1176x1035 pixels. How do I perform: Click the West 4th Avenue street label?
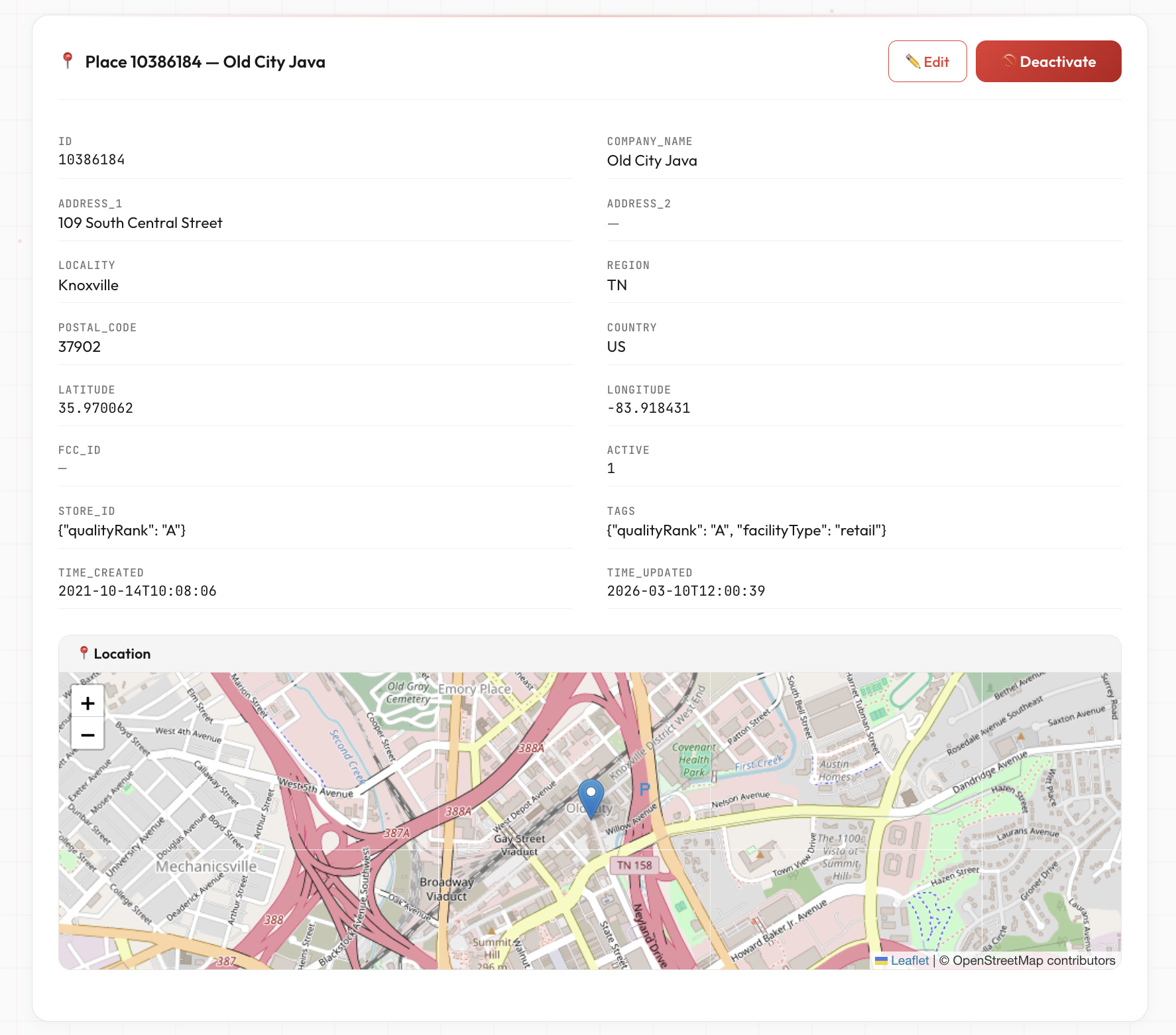(189, 735)
